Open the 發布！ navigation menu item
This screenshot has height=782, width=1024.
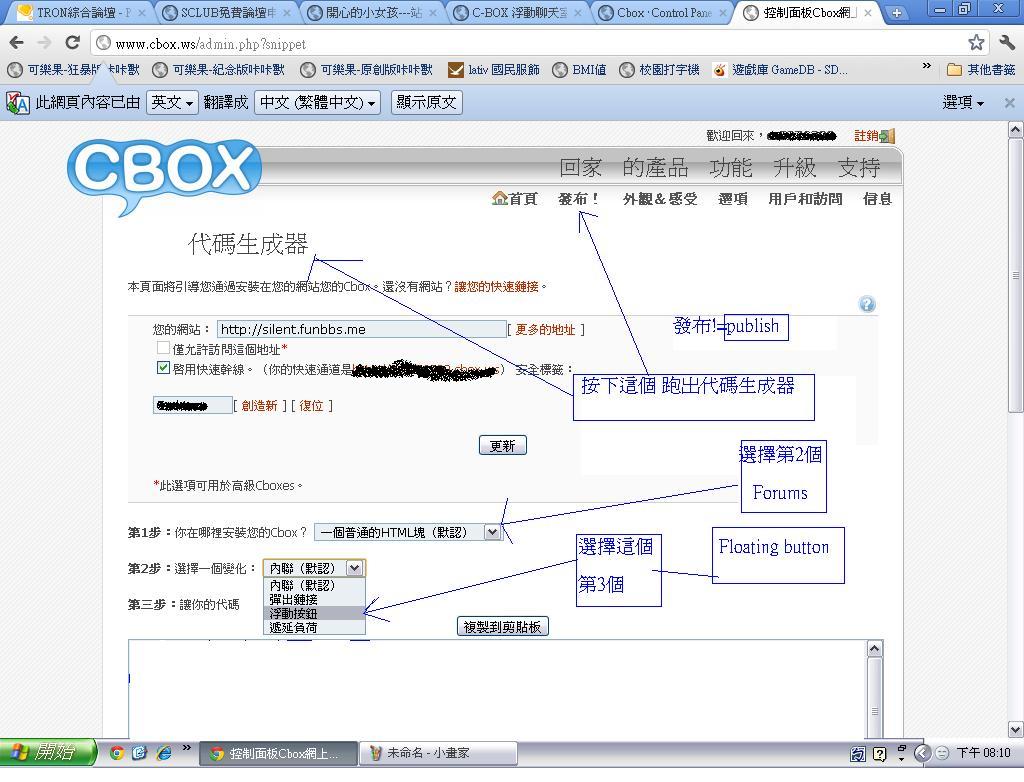(578, 199)
